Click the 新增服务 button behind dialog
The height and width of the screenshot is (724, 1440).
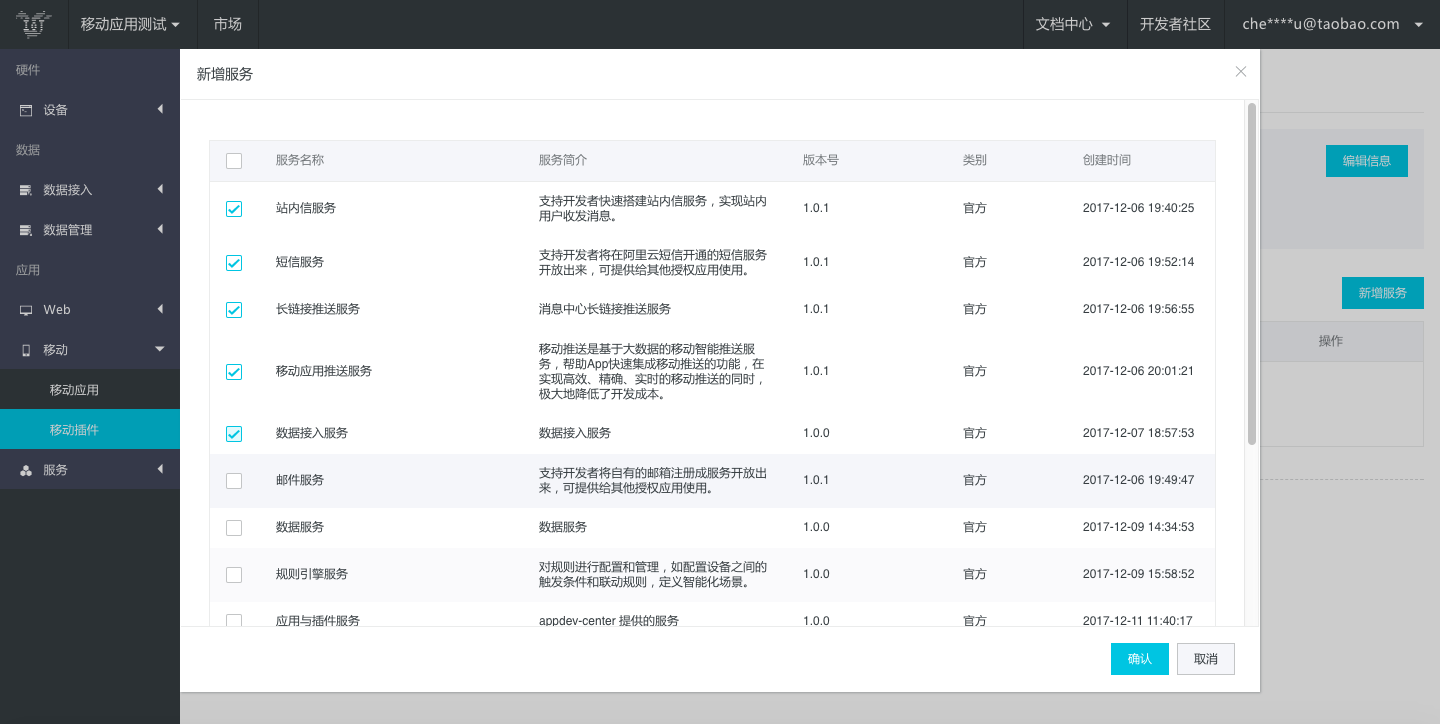point(1382,293)
